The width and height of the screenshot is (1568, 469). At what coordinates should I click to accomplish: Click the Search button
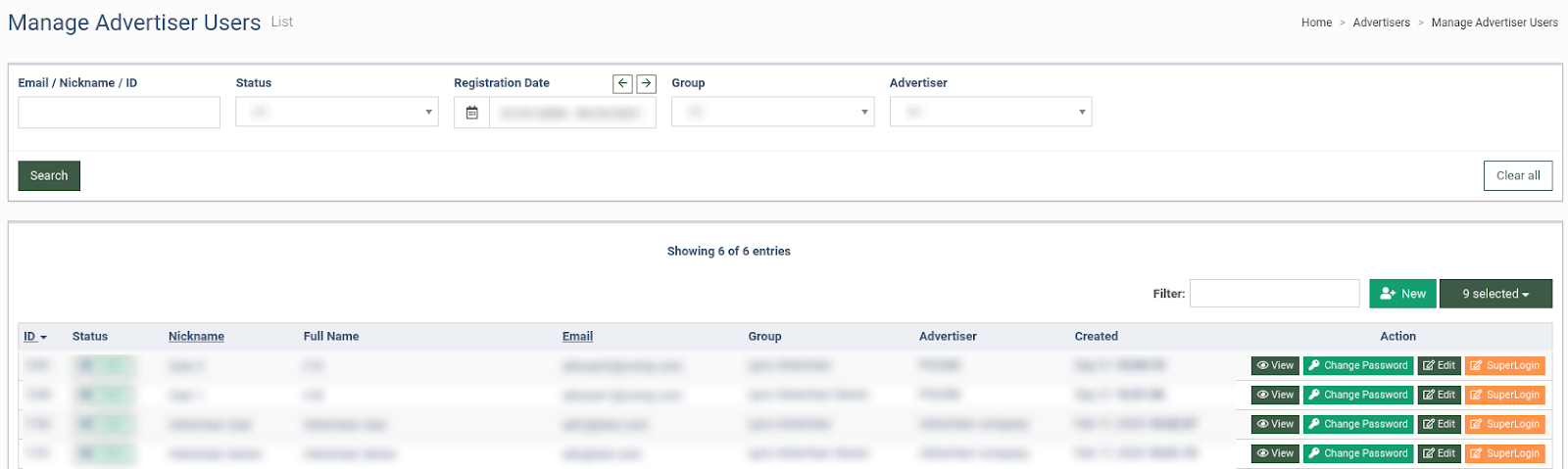pos(49,176)
